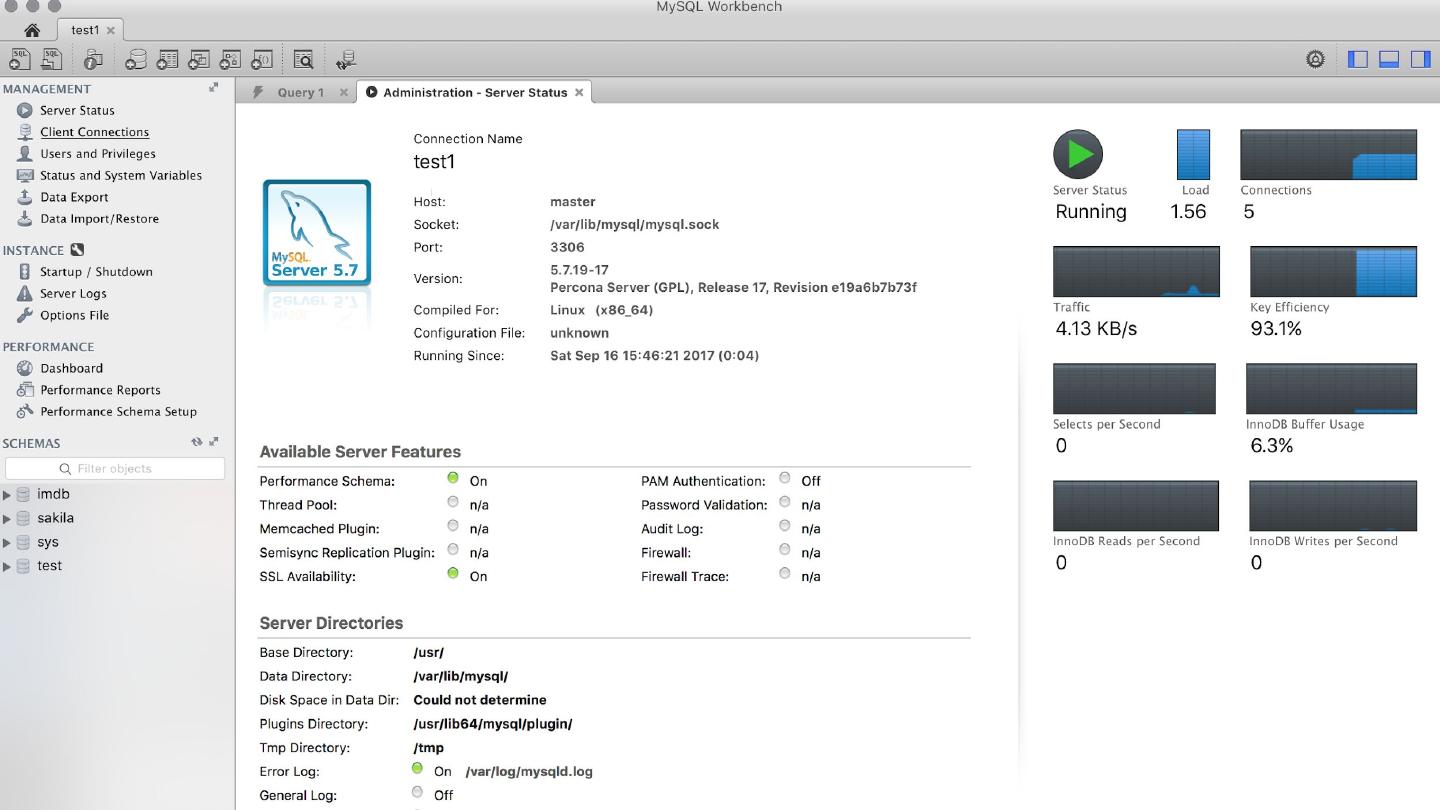Toggle the bottom output panel visibility
This screenshot has width=1440, height=810.
click(x=1389, y=59)
